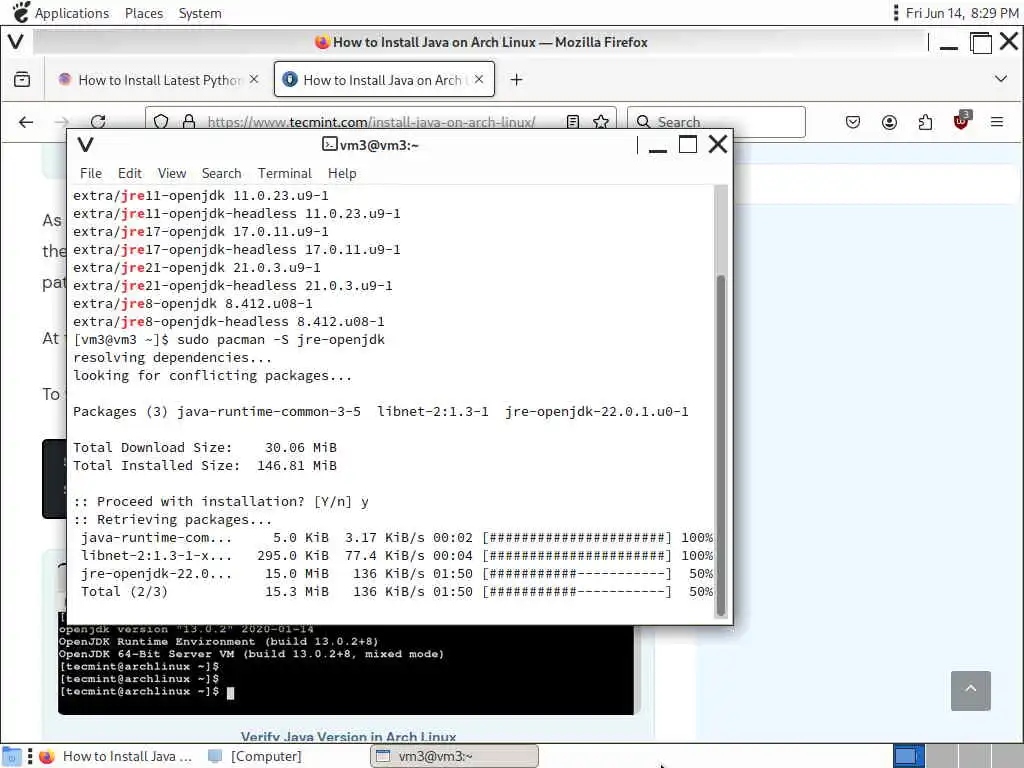Click the text Total Download Size: 30.06 MiB
Screen dimensions: 1024x768
(x=204, y=447)
